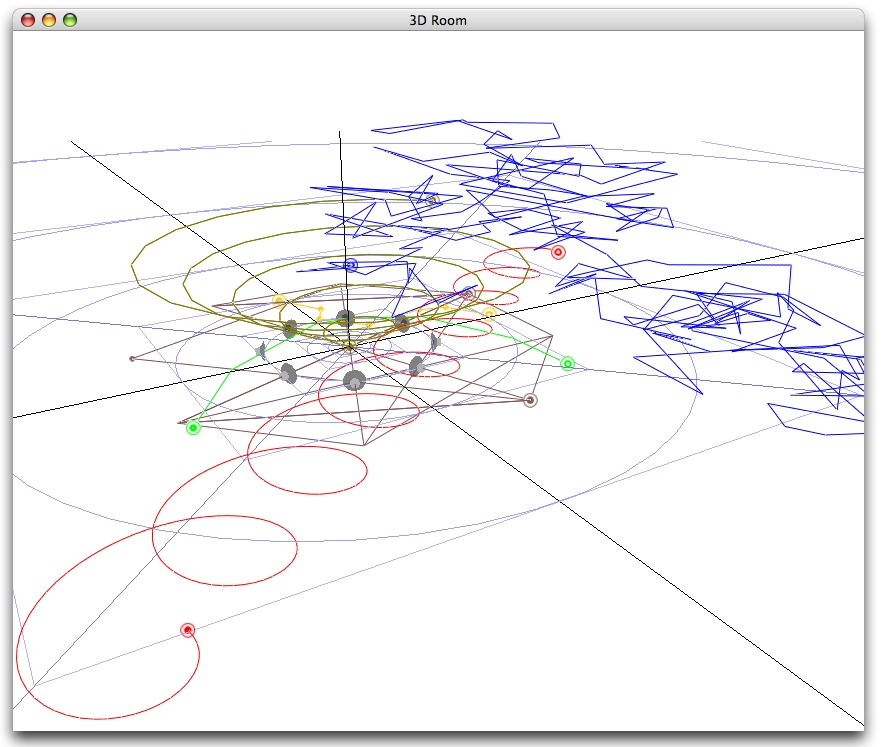Pick the rear-right dark speaker in the ring
881x747 pixels.
(401, 322)
